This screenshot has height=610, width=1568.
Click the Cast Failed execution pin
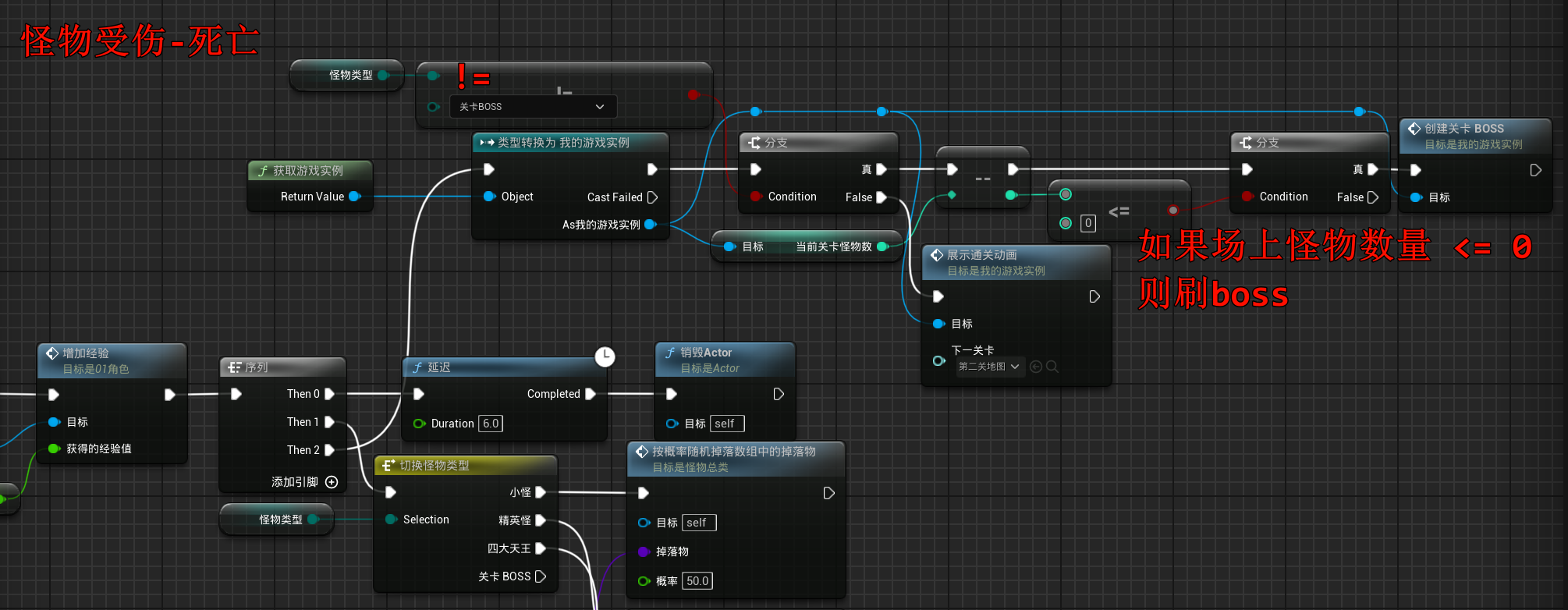[652, 197]
